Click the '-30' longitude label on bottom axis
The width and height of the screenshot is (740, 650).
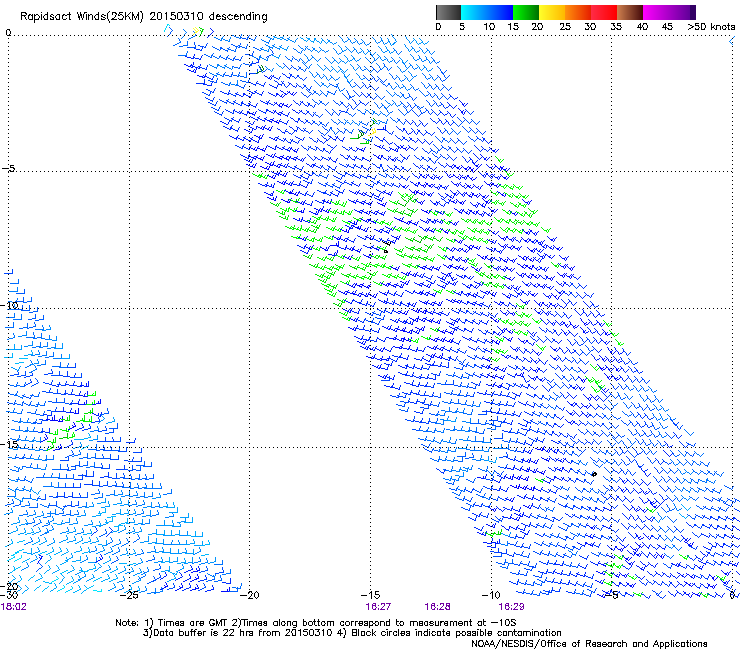point(9,595)
